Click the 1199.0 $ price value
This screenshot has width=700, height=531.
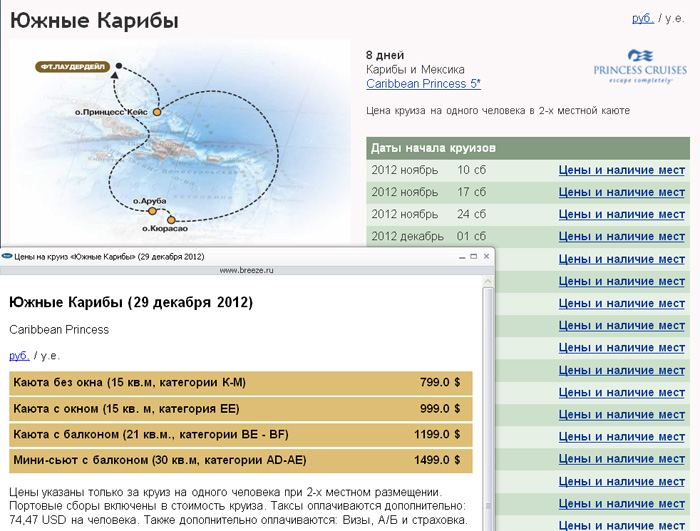(437, 435)
